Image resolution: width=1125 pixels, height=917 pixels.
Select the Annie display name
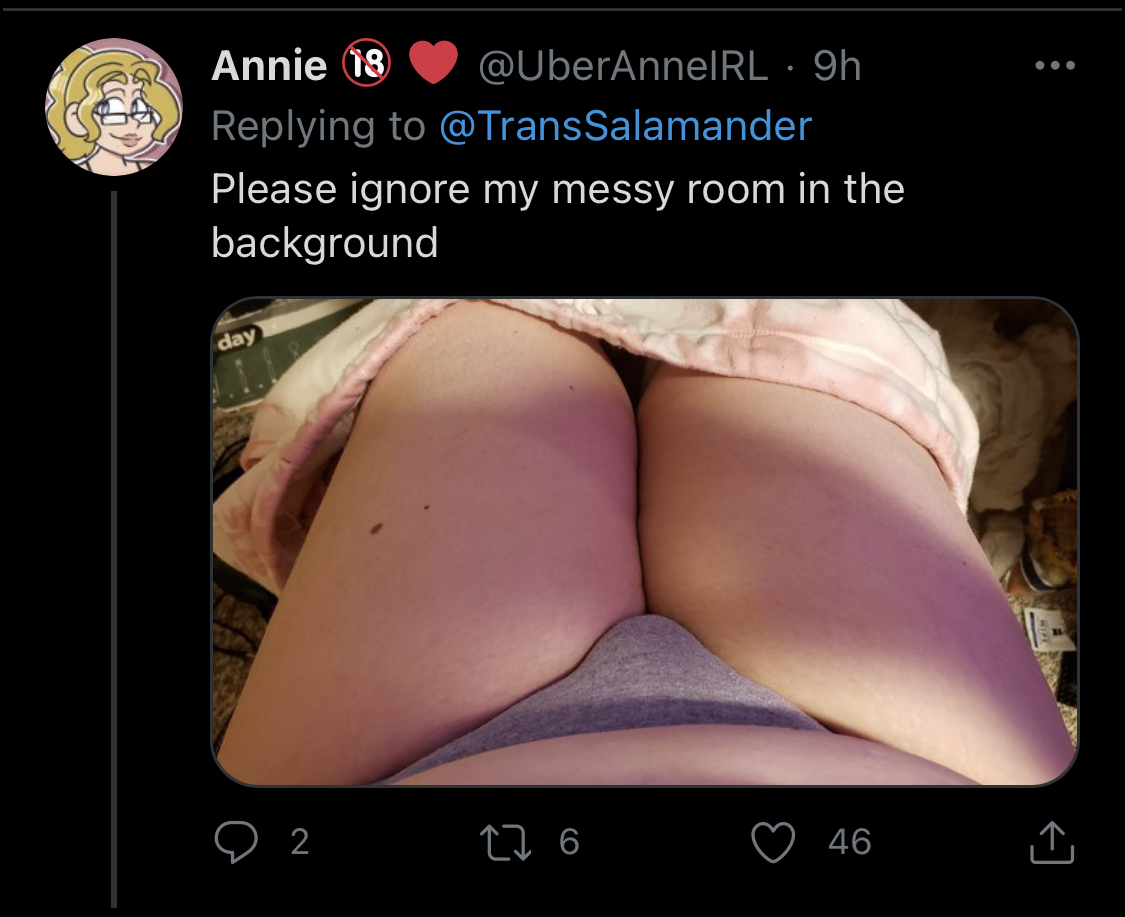pyautogui.click(x=269, y=65)
